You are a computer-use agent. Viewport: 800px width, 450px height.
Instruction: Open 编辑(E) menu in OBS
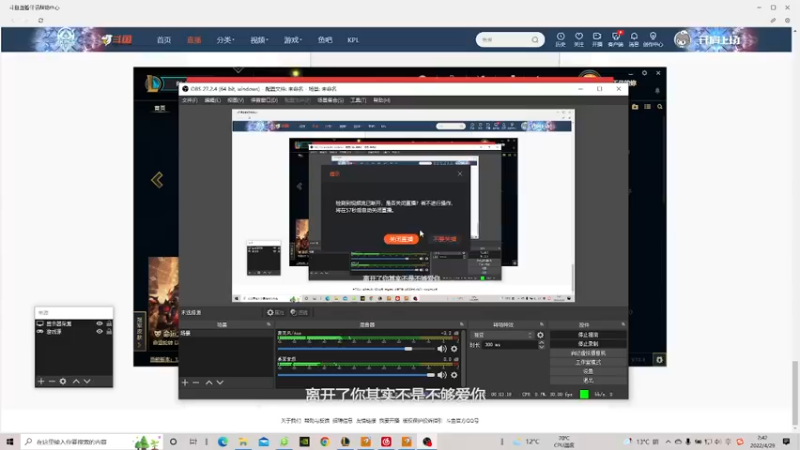[212, 100]
